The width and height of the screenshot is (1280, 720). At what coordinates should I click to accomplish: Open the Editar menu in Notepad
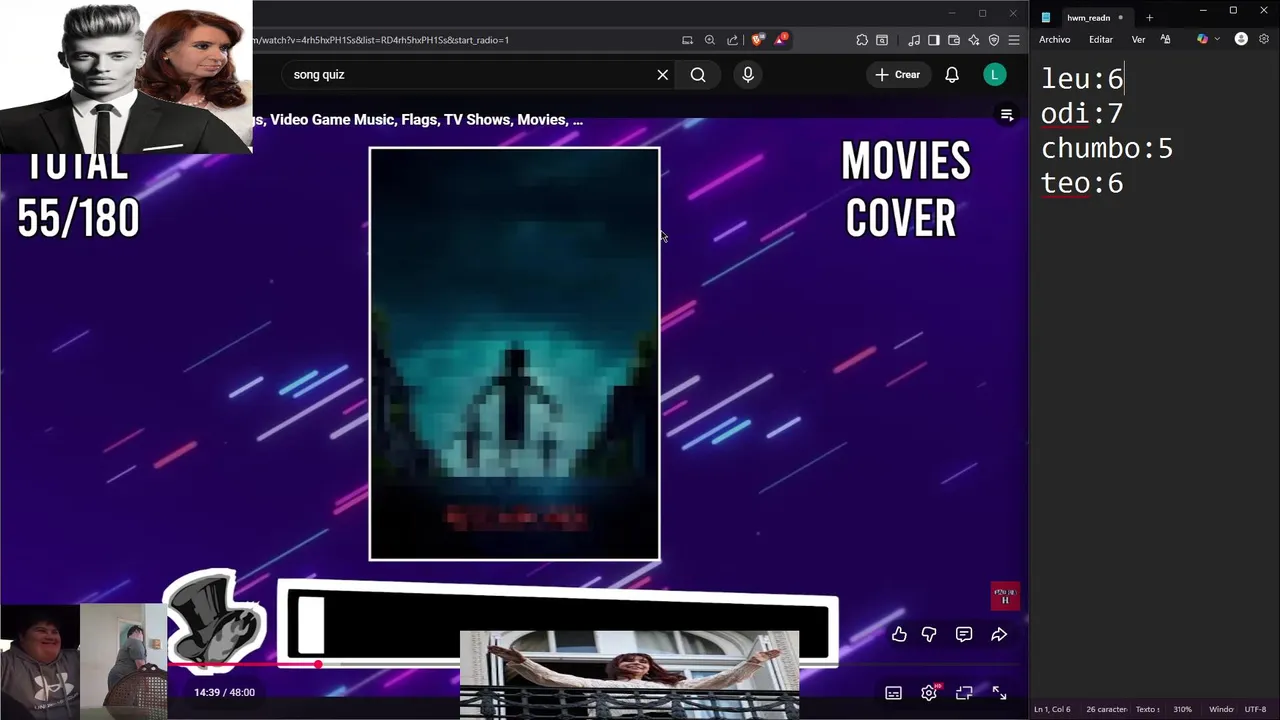click(1101, 39)
